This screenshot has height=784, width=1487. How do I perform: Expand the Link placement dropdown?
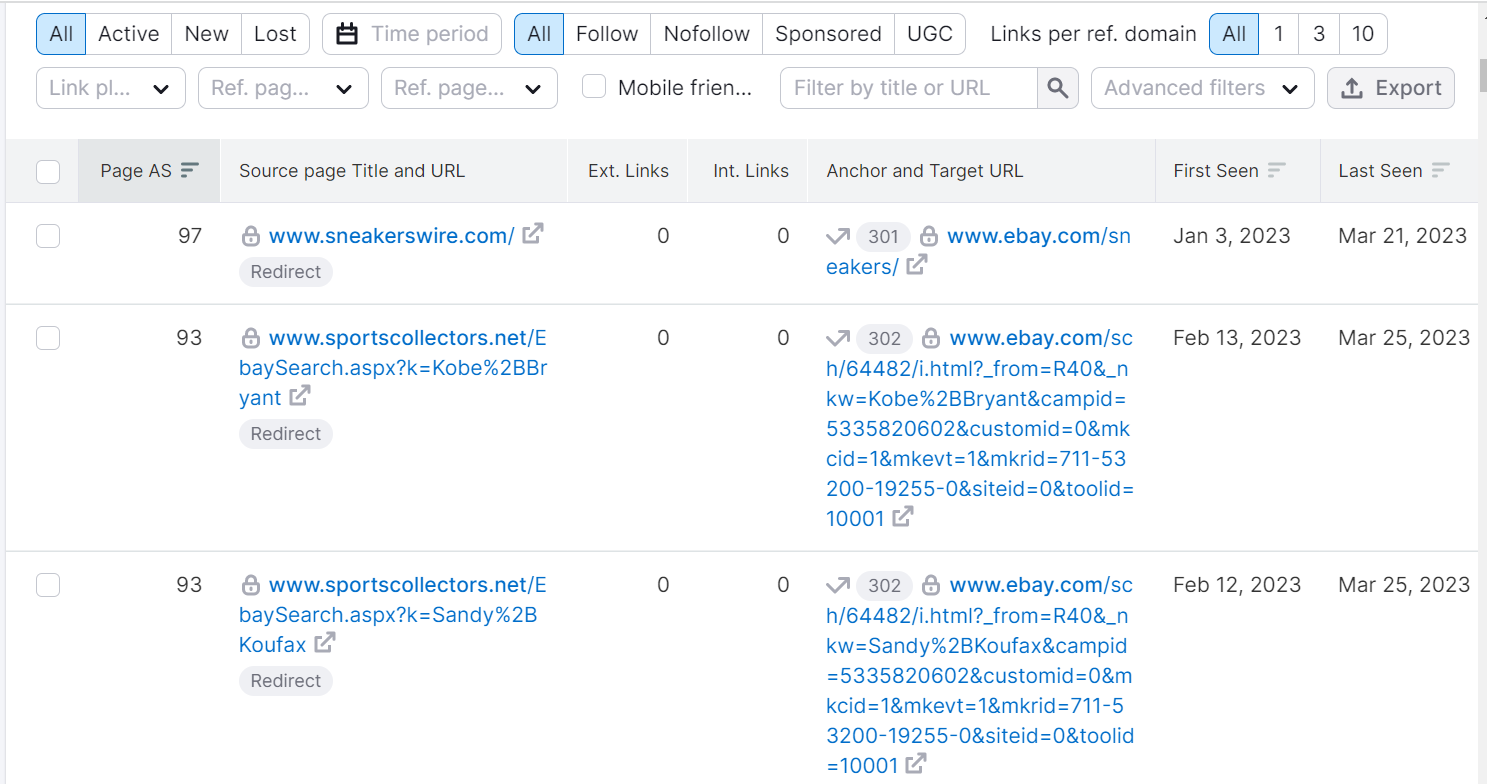point(111,88)
